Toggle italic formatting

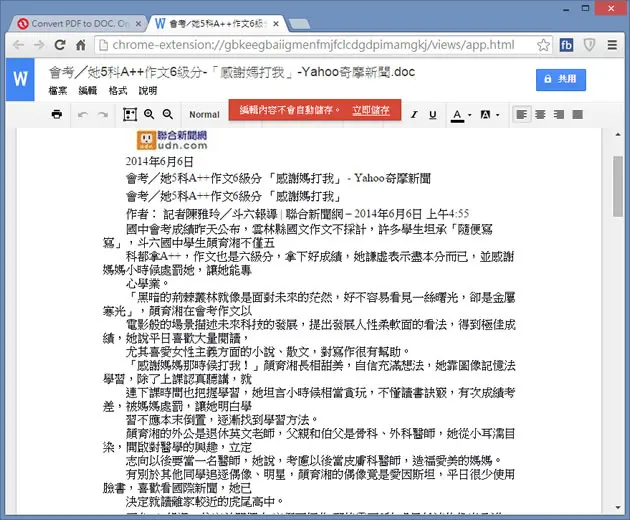(414, 115)
